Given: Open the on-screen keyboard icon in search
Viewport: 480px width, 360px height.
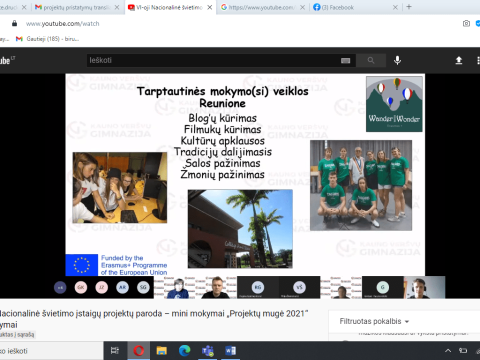Looking at the screenshot, I should (346, 61).
